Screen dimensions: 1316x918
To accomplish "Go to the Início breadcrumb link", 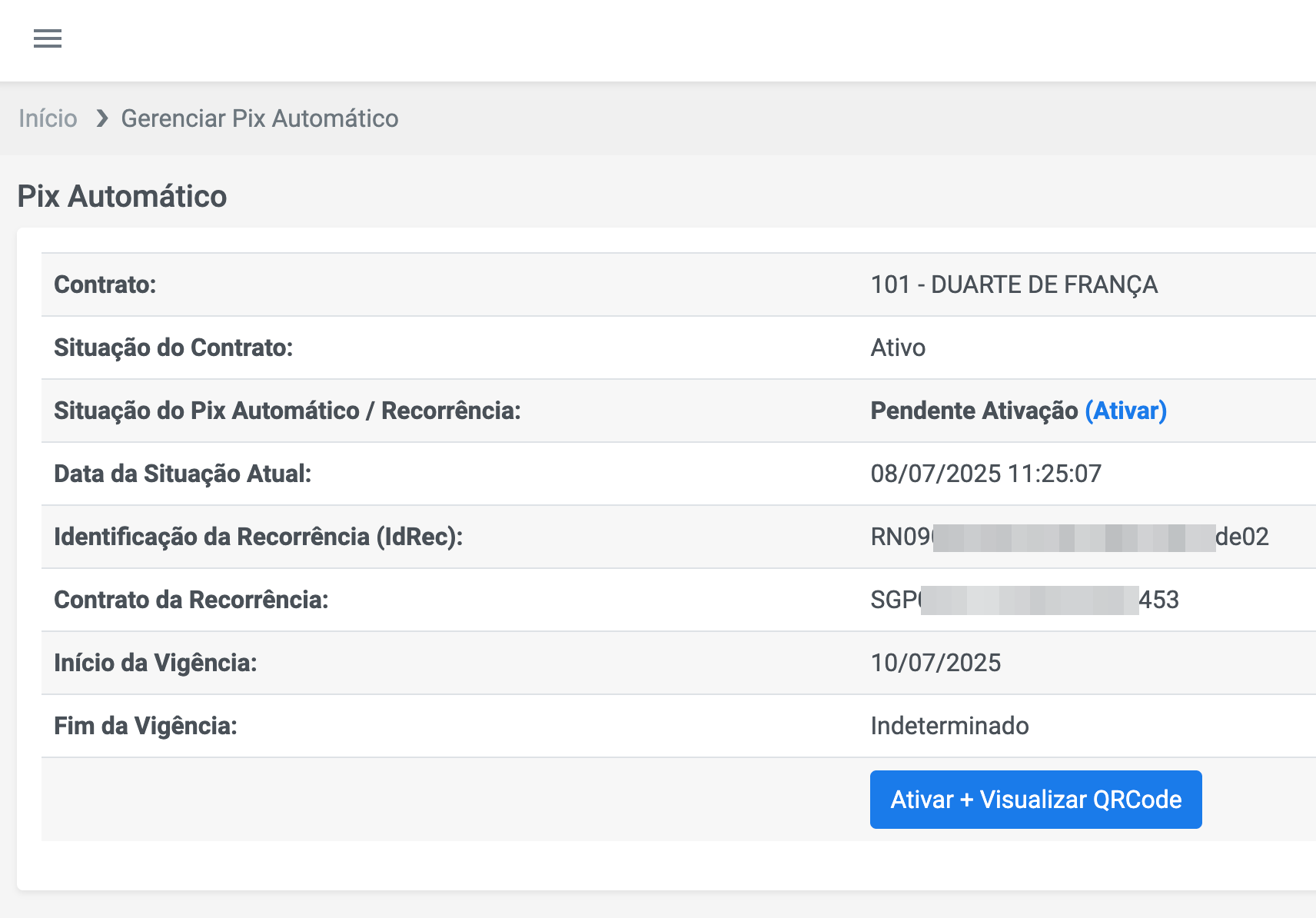I will click(48, 118).
